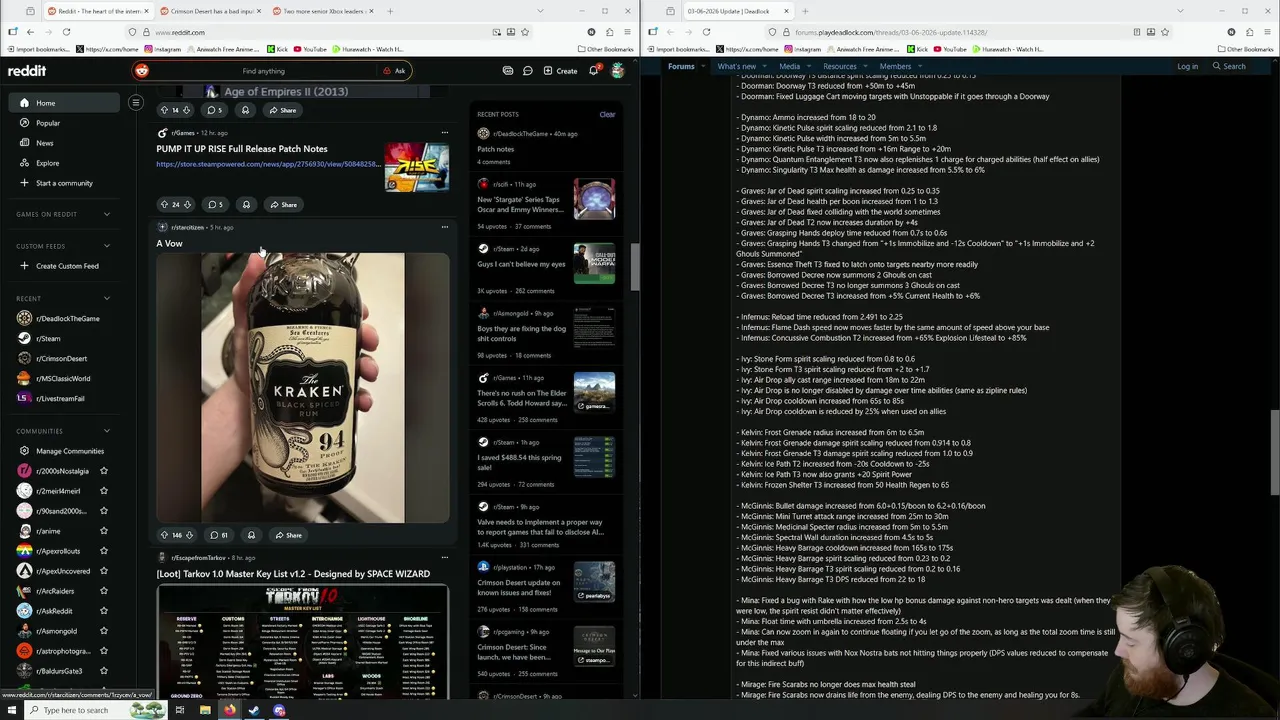Collapse the Reddit sidebar with the hamburger button
1280x720 pixels.
[136, 102]
